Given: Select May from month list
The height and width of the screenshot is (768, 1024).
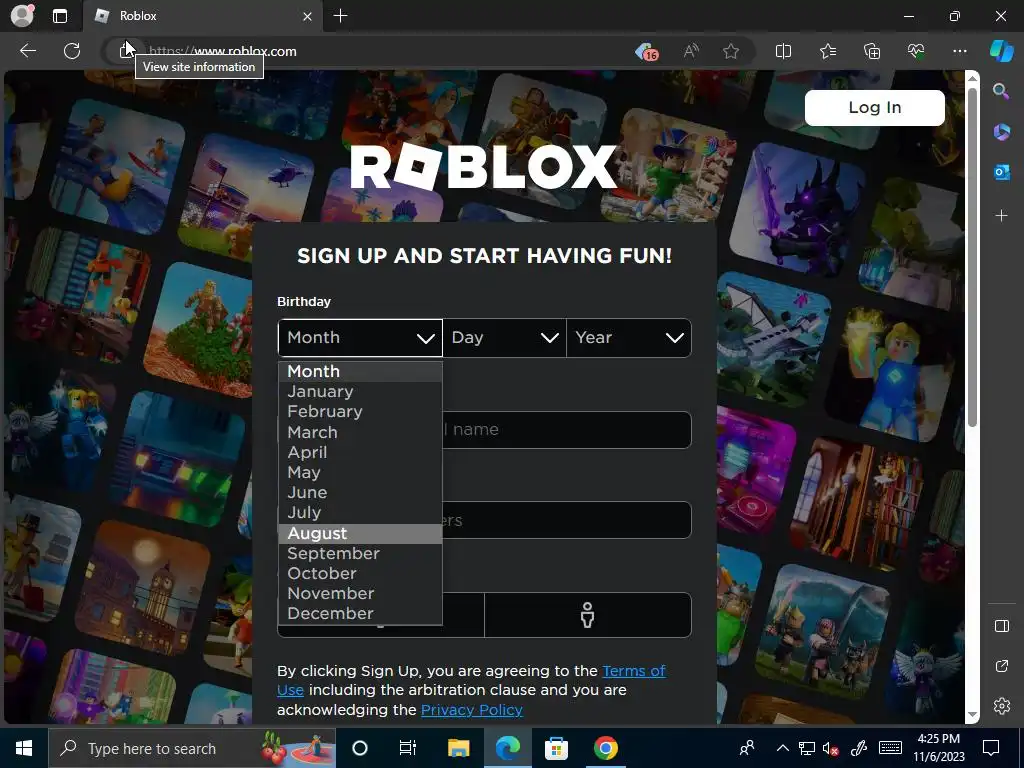Looking at the screenshot, I should click(360, 472).
